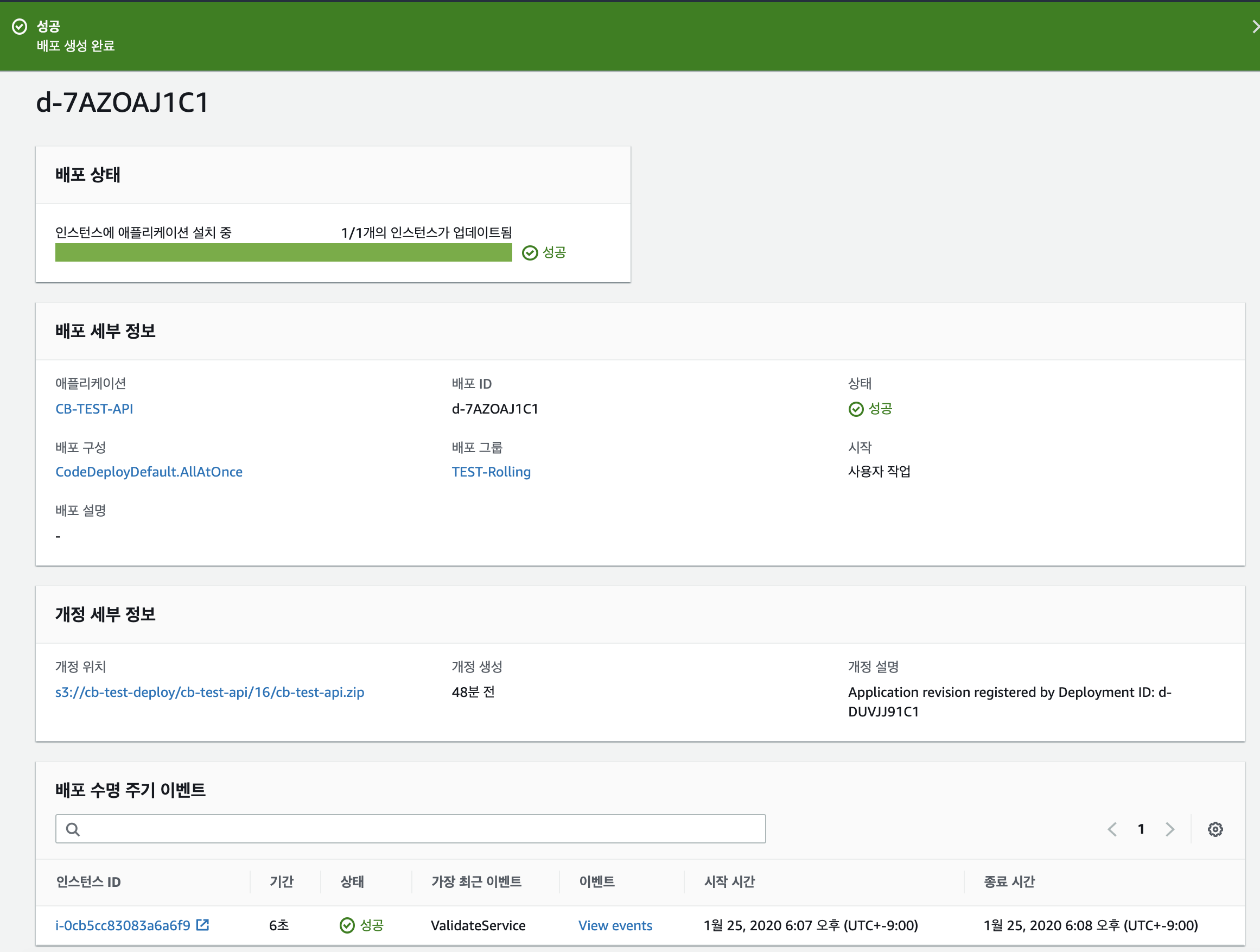Screen dimensions: 1260x952
Task: Click the 상태 success icon in deployment details
Action: tap(856, 409)
